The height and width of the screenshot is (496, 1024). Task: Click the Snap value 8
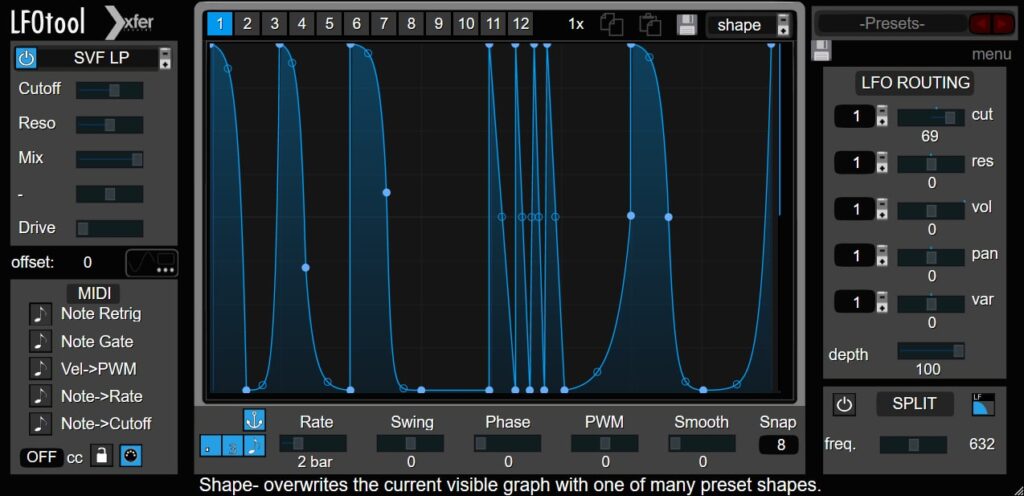coord(778,446)
